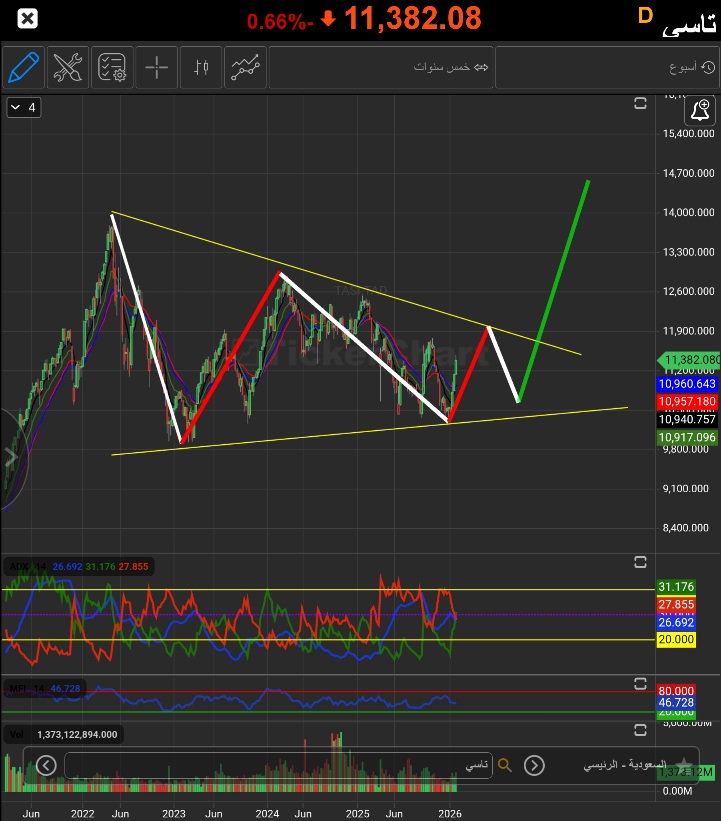Click the search magnifier icon
The height and width of the screenshot is (821, 721).
(505, 765)
